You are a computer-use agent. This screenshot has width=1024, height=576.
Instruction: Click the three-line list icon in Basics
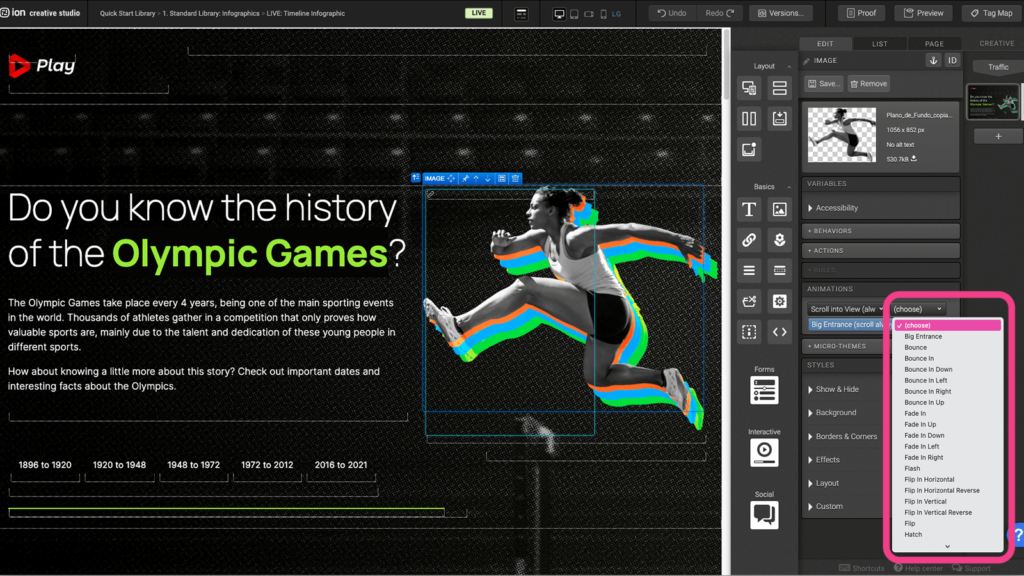[x=749, y=270]
